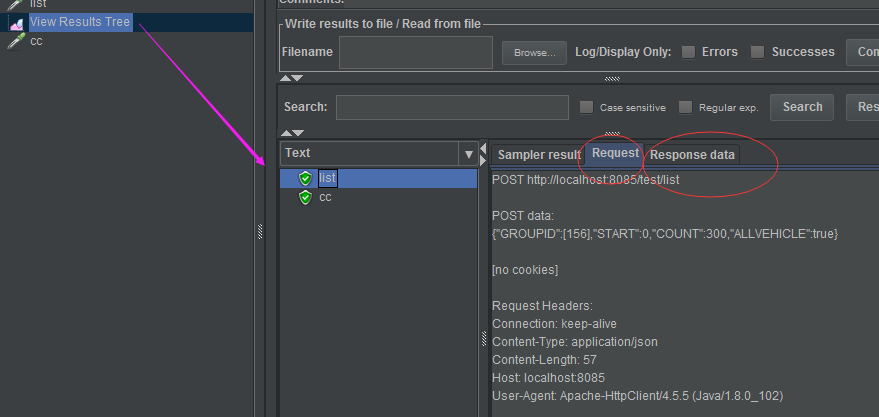
Task: Click the [no cookies] text
Action: pyautogui.click(x=525, y=270)
